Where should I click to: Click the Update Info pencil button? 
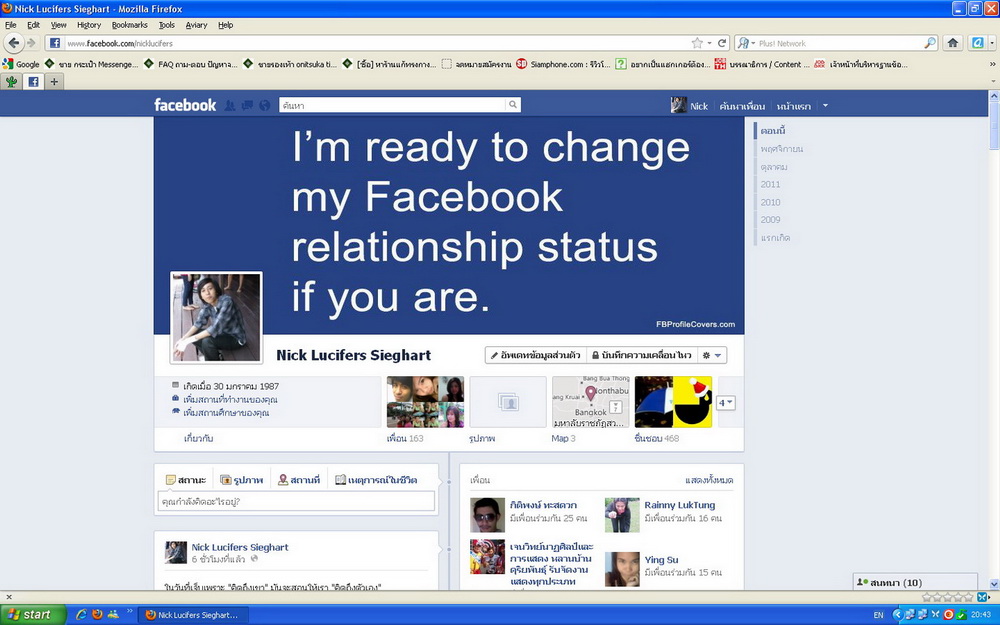click(535, 355)
